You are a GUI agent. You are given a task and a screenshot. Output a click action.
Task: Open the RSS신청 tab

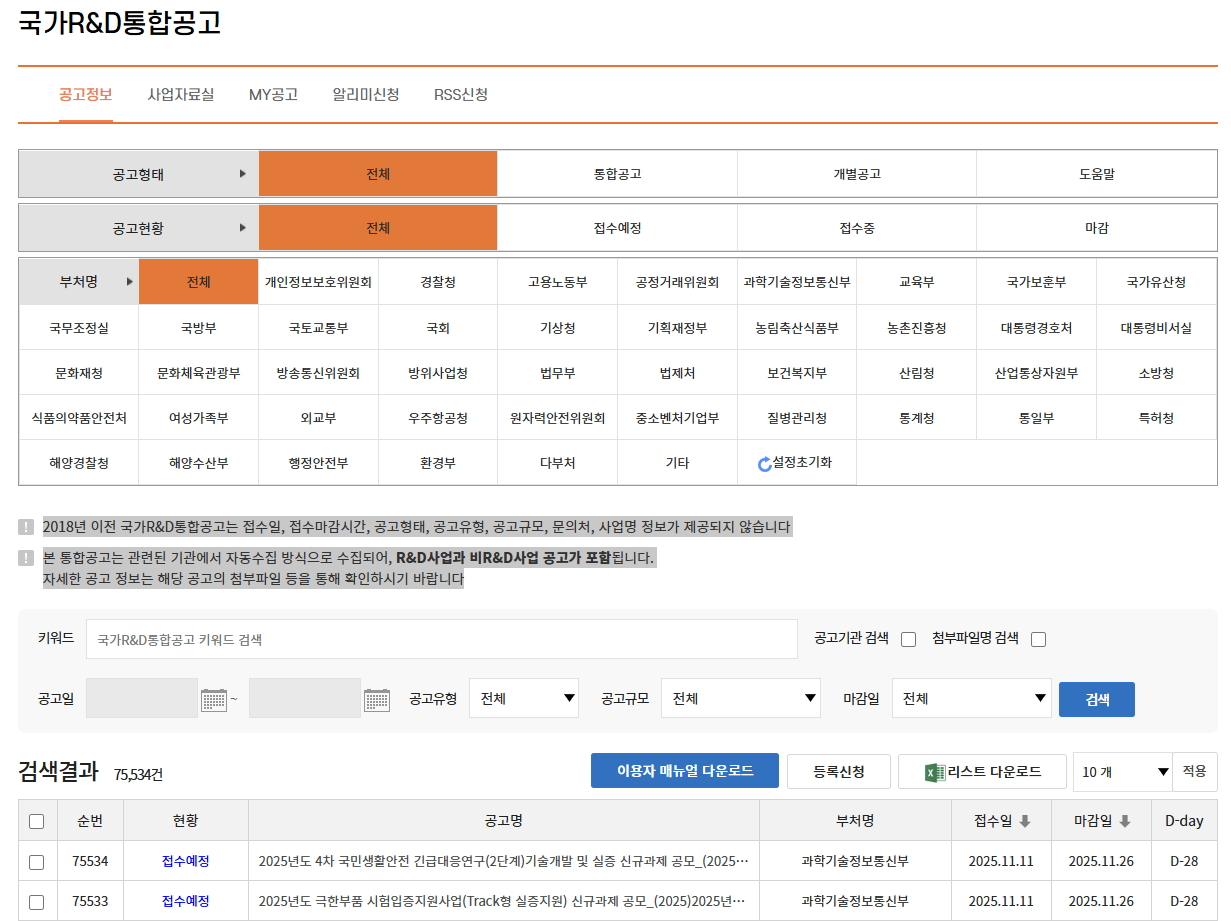click(461, 94)
